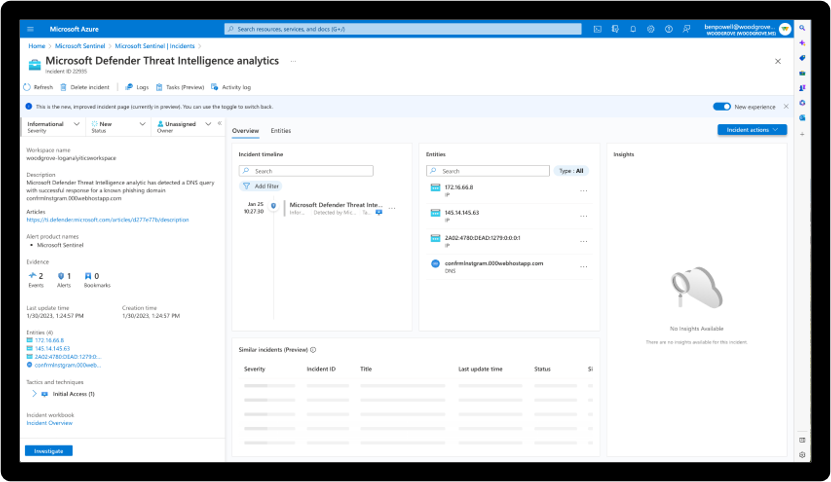Viewport: 831px width, 482px height.
Task: Collapse the incident details pane with double chevron
Action: click(x=219, y=124)
